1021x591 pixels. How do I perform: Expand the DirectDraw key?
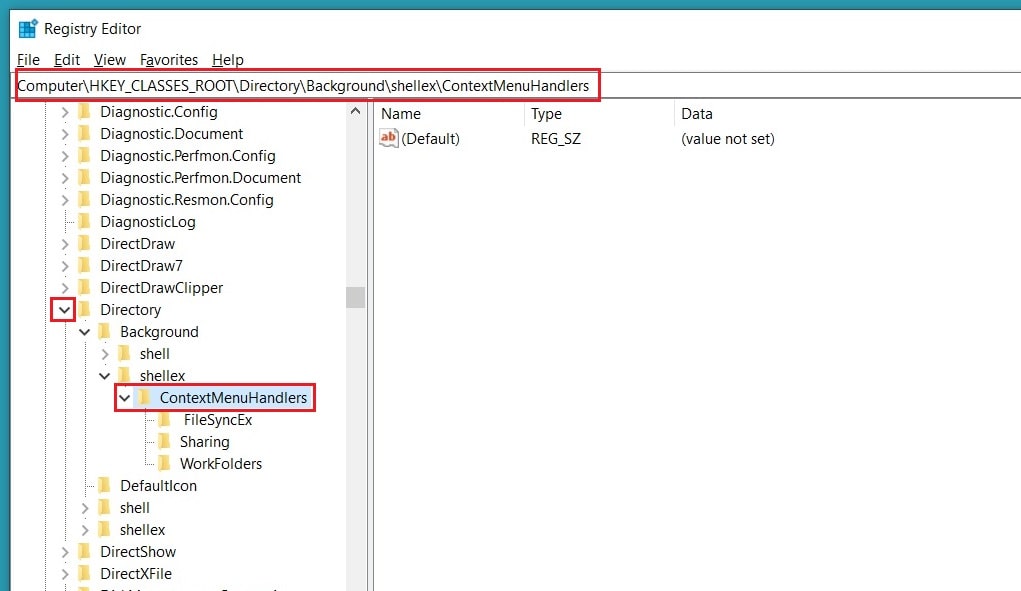64,244
